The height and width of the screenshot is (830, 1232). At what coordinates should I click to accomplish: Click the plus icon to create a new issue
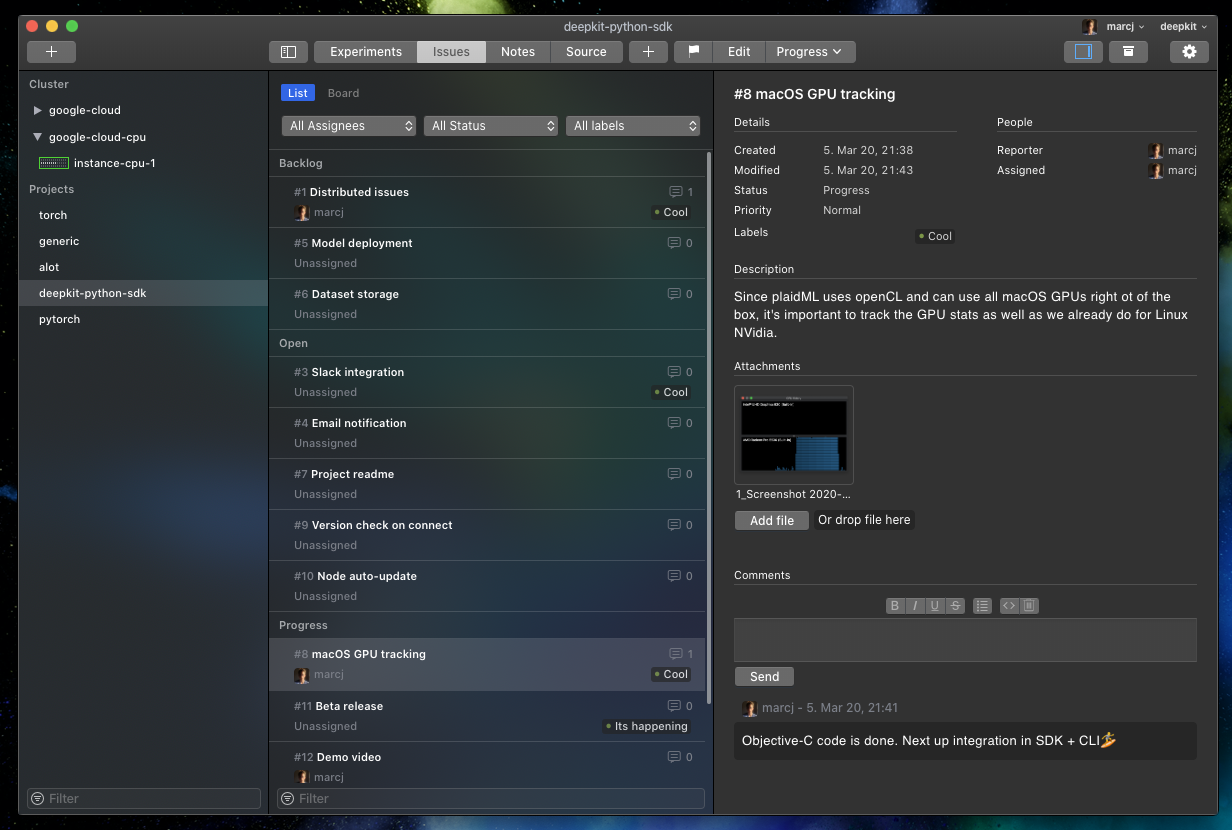648,51
